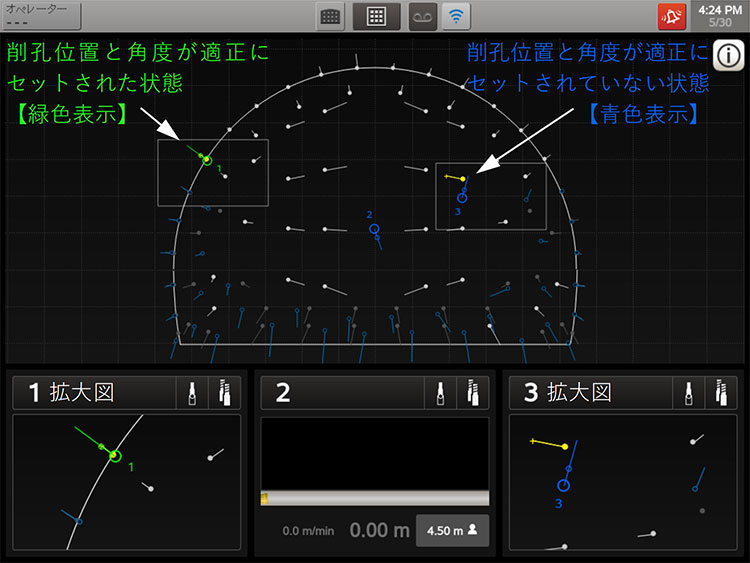Image resolution: width=750 pixels, height=563 pixels.
Task: Click the rod icon in panel 1 header
Action: [192, 393]
